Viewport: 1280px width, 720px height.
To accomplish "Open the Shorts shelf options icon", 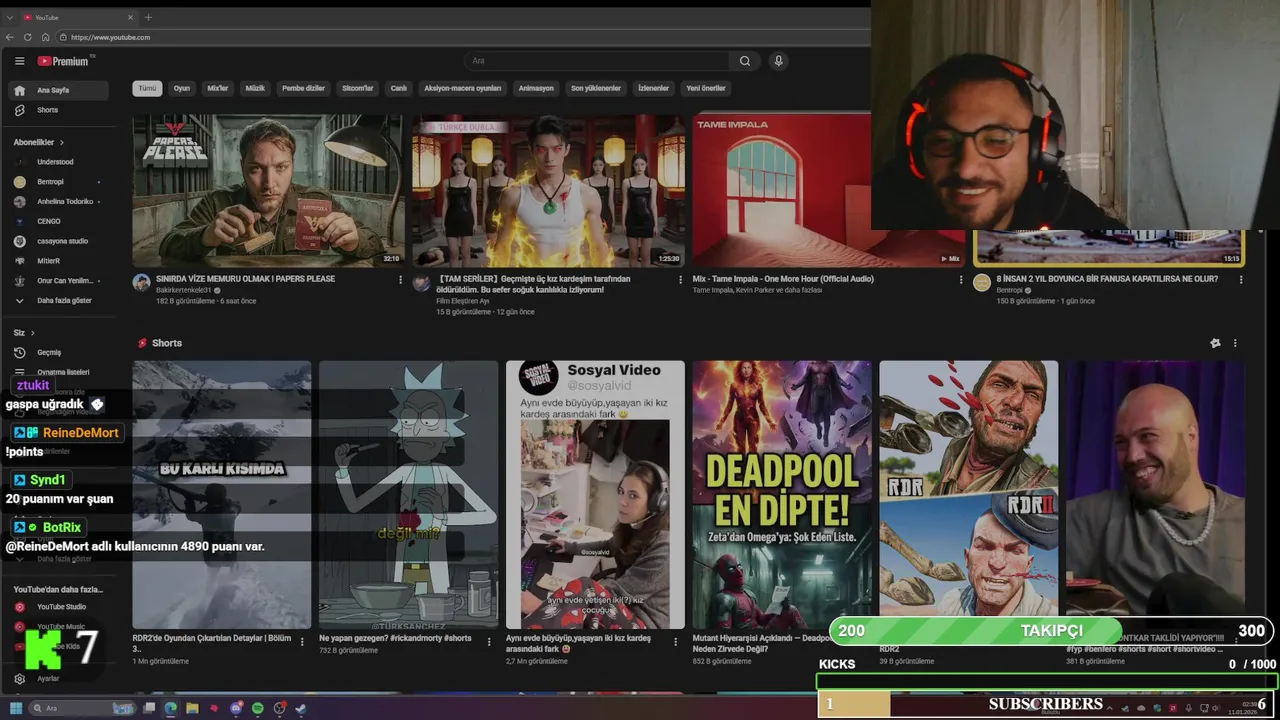I will pos(1215,343).
